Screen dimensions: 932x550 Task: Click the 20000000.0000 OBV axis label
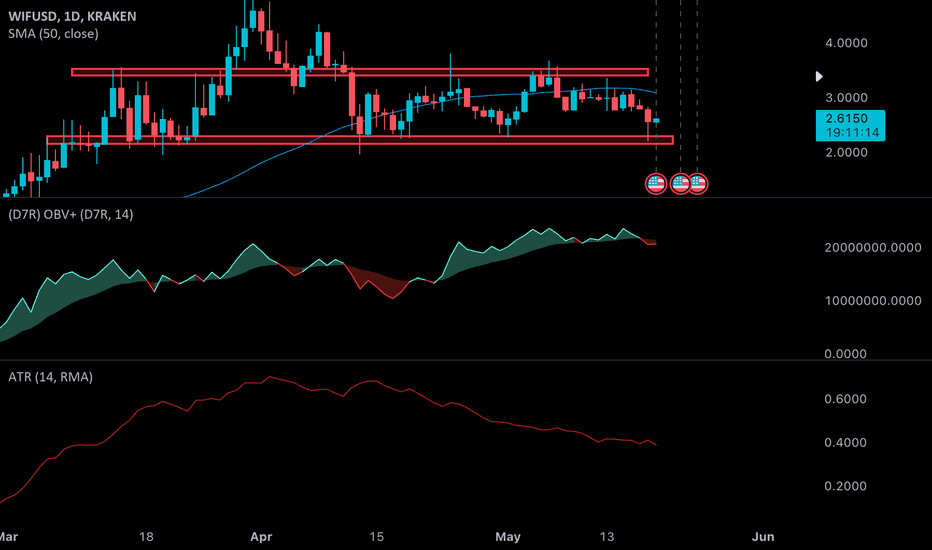pyautogui.click(x=873, y=247)
